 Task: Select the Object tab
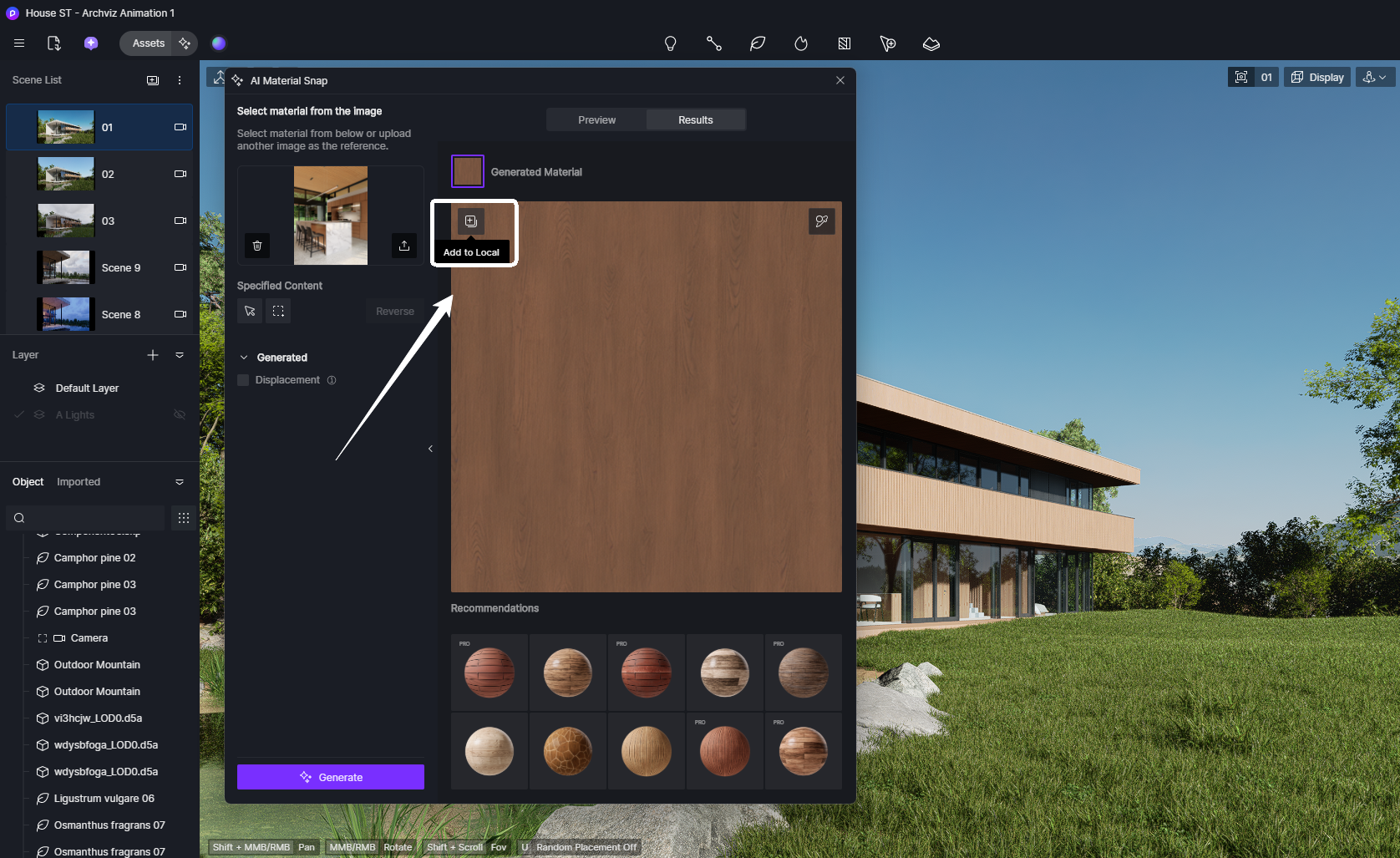click(28, 482)
